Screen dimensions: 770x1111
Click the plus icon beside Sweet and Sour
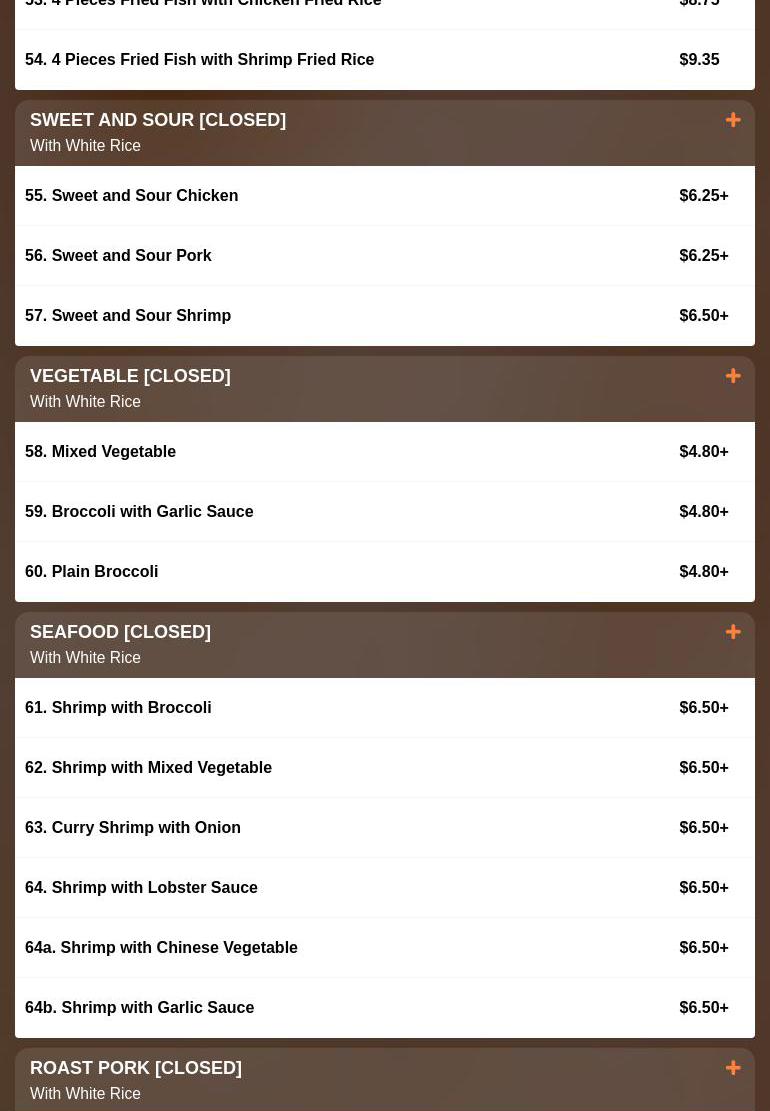(x=733, y=120)
